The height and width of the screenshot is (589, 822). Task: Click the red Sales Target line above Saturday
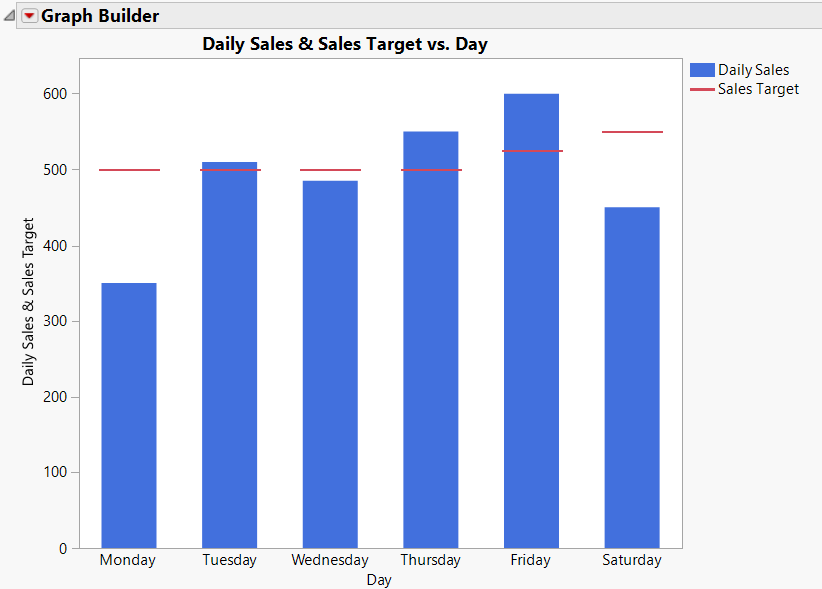coord(632,130)
